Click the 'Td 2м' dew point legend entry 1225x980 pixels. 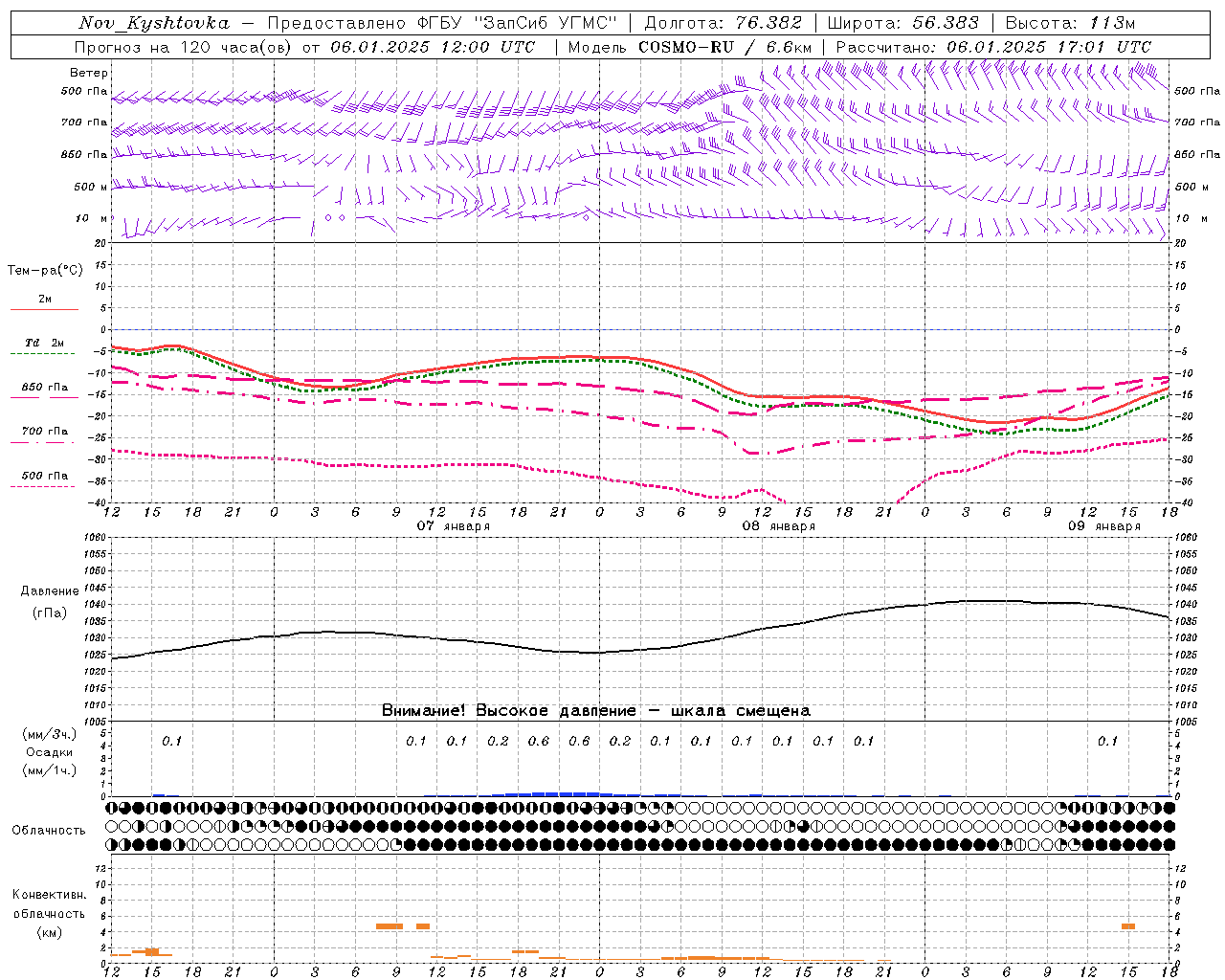click(44, 343)
